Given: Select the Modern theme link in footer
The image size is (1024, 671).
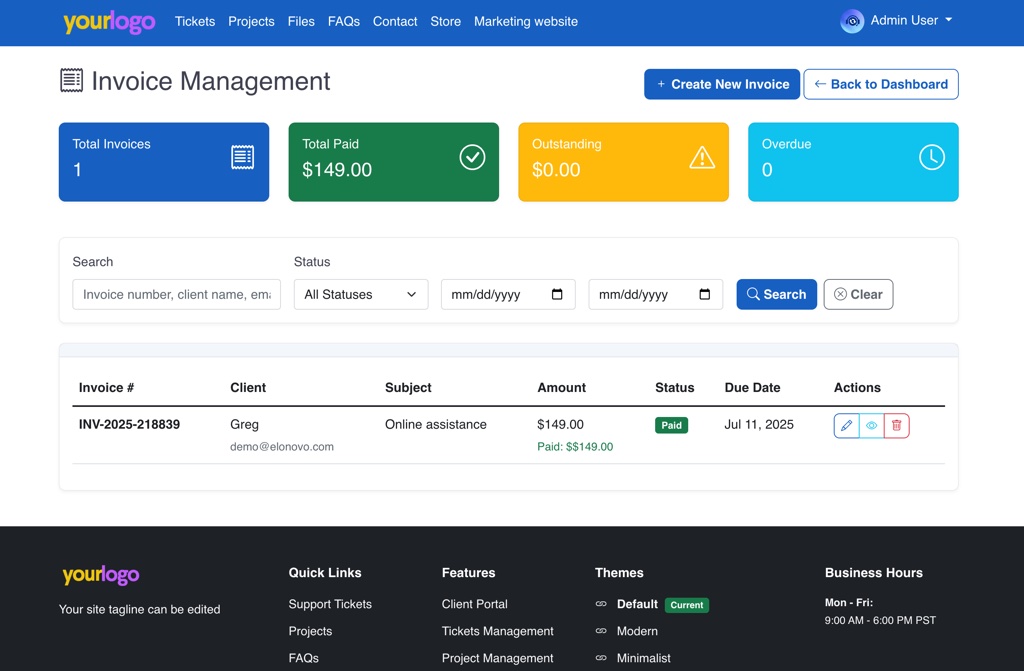Looking at the screenshot, I should point(637,631).
